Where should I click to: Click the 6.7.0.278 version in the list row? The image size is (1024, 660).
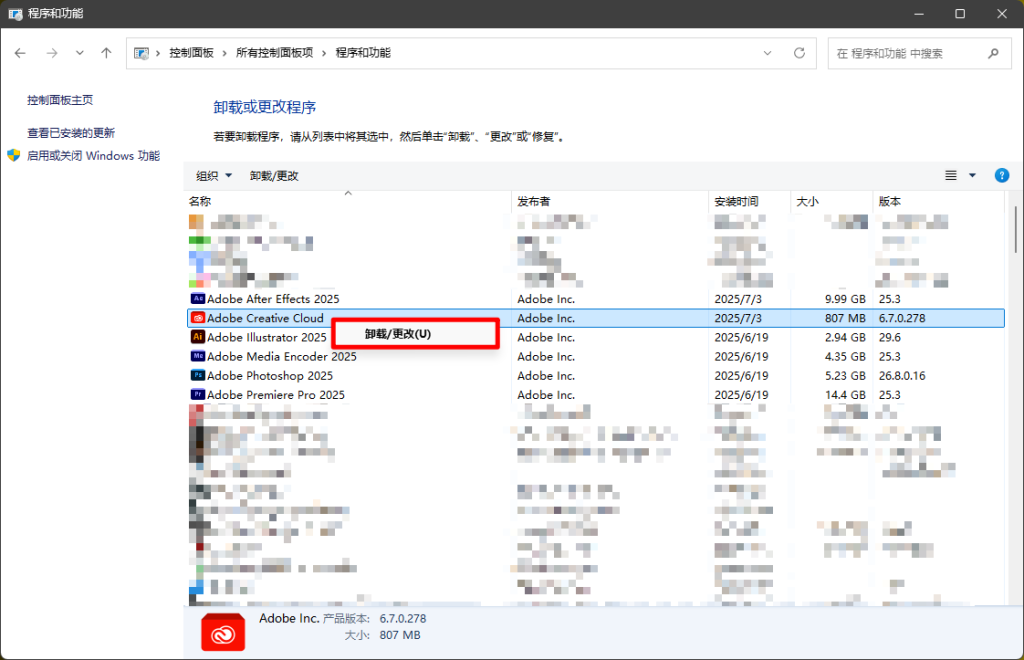902,318
